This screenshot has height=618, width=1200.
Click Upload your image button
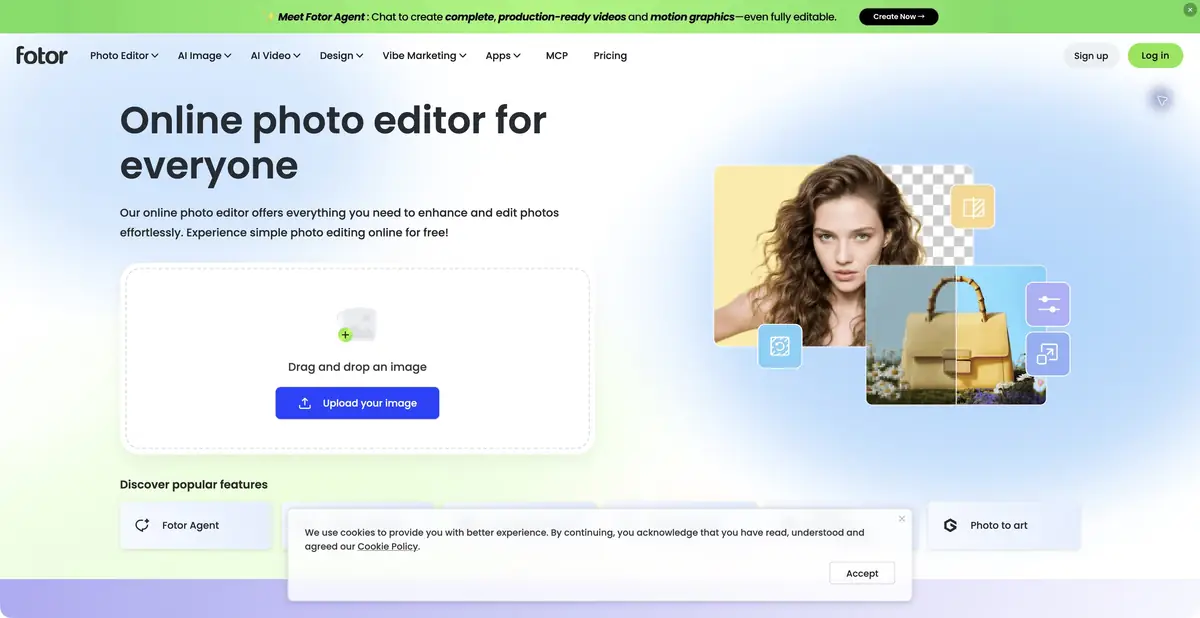pyautogui.click(x=358, y=403)
